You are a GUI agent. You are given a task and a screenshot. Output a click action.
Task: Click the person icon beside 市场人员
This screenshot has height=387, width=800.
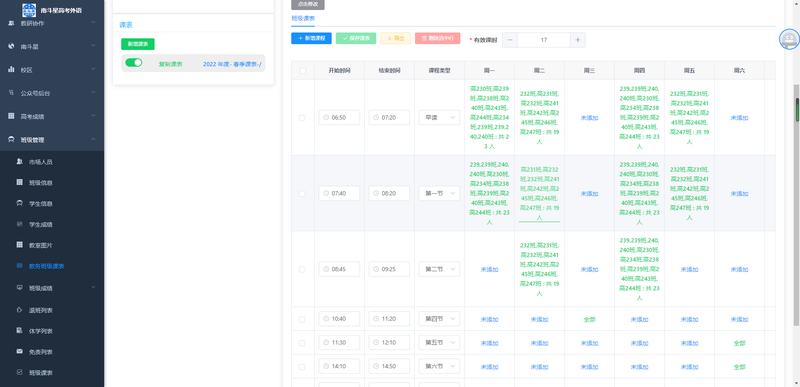(x=19, y=162)
